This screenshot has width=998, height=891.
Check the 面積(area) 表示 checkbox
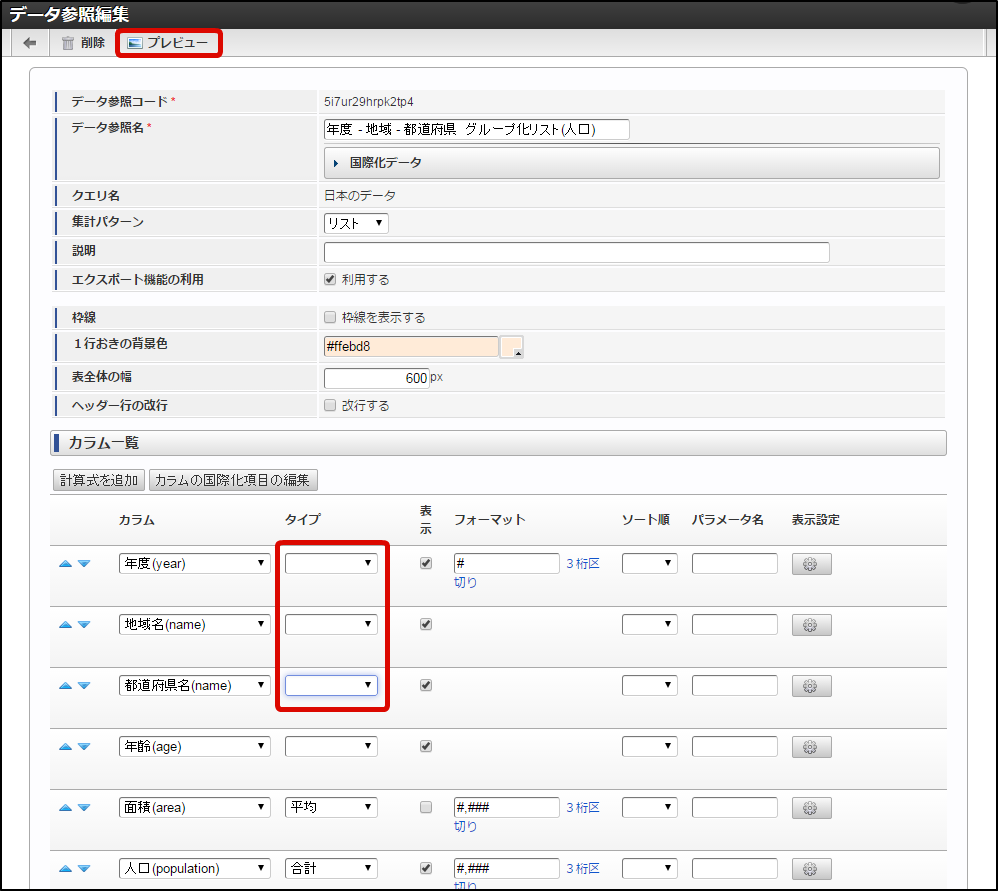(x=426, y=807)
